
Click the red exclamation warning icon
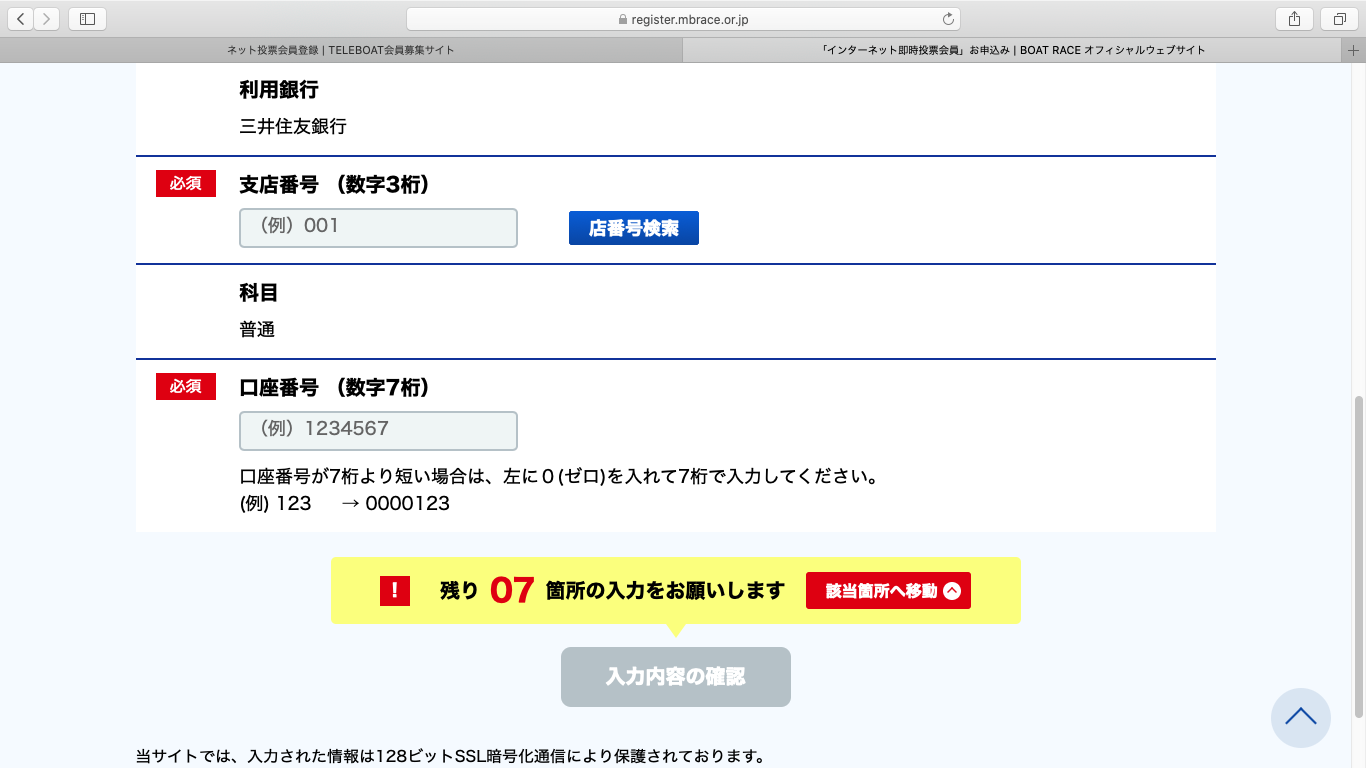[395, 591]
